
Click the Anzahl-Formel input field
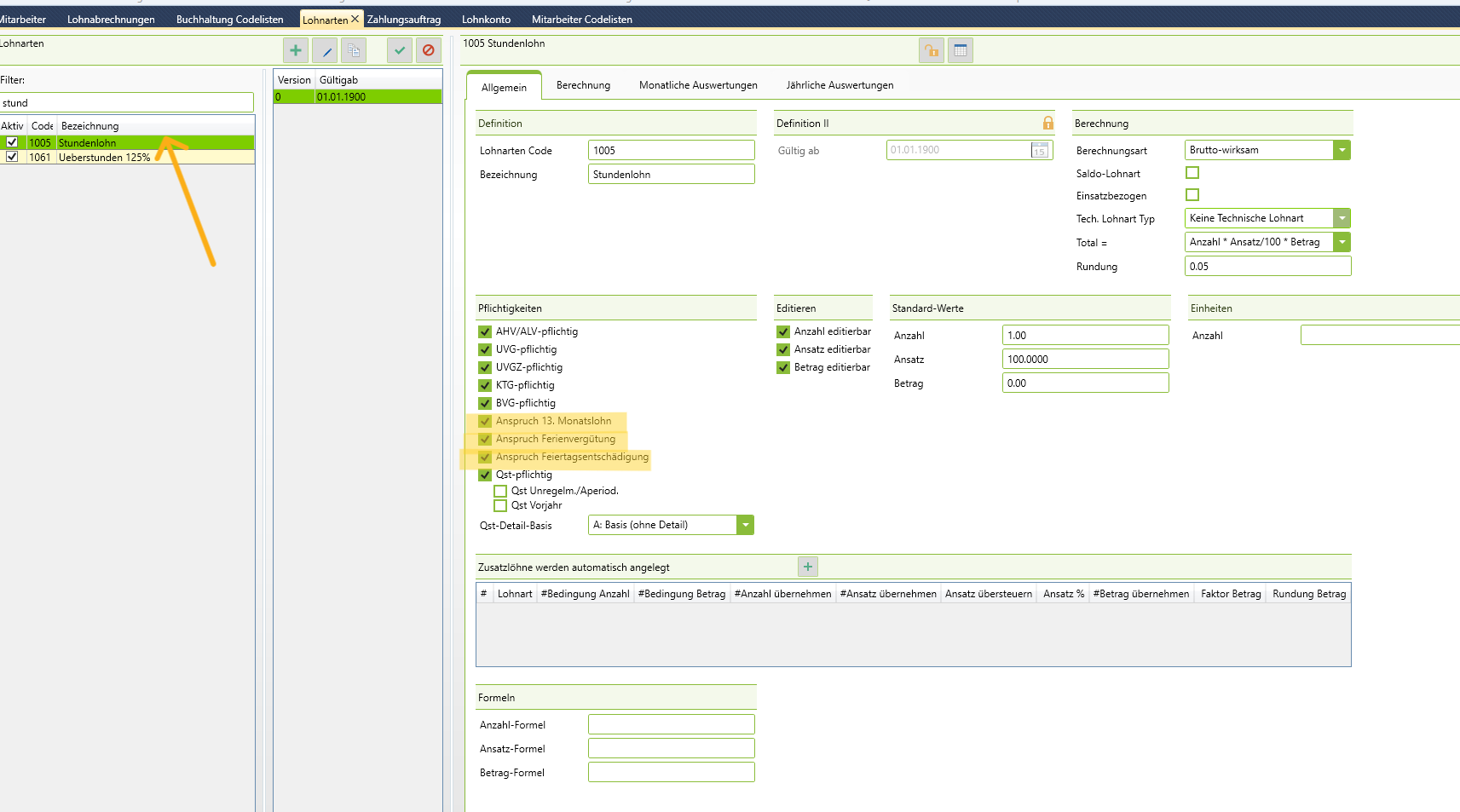coord(671,725)
